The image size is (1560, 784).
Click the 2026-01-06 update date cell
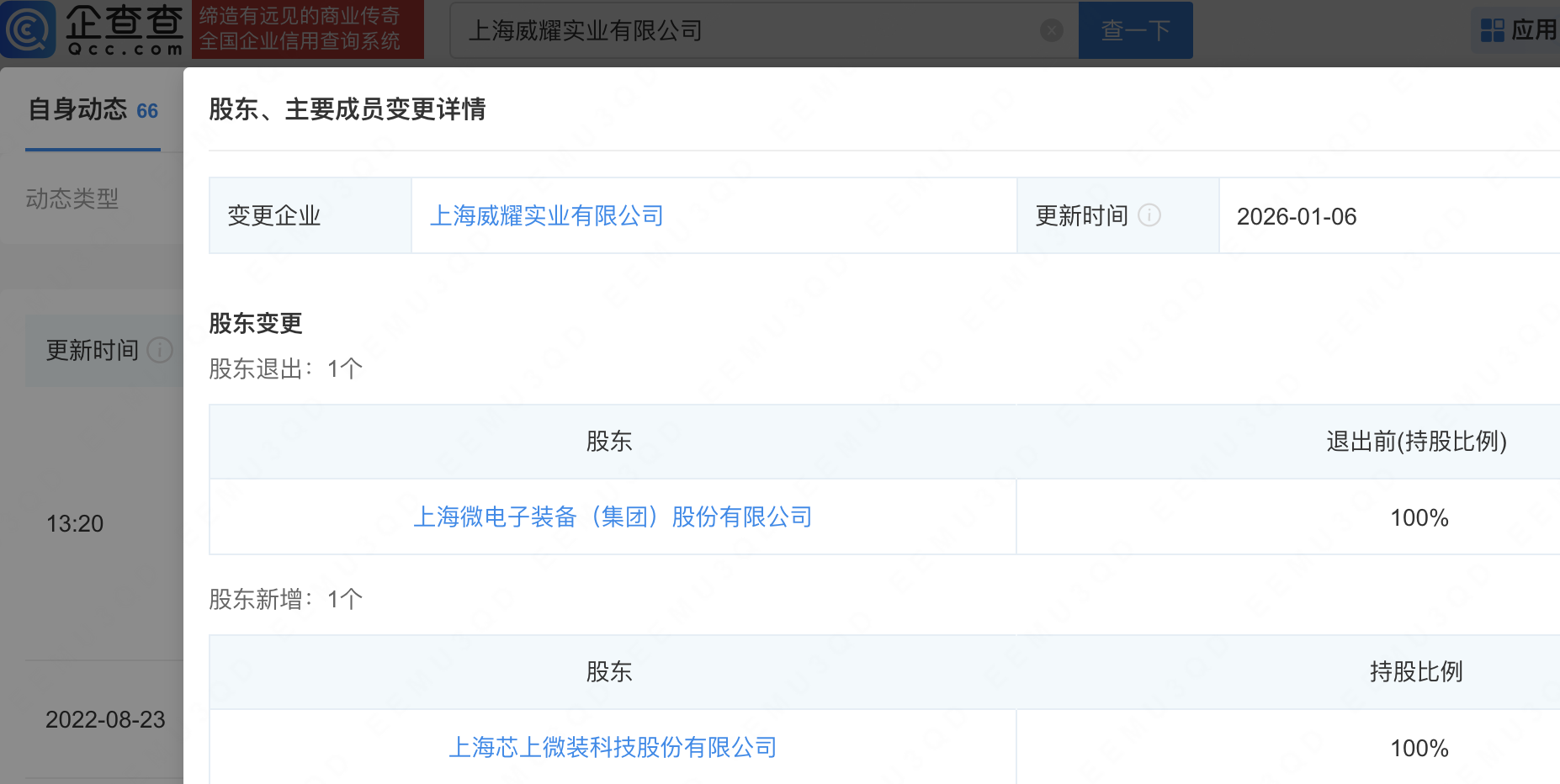tap(1296, 216)
